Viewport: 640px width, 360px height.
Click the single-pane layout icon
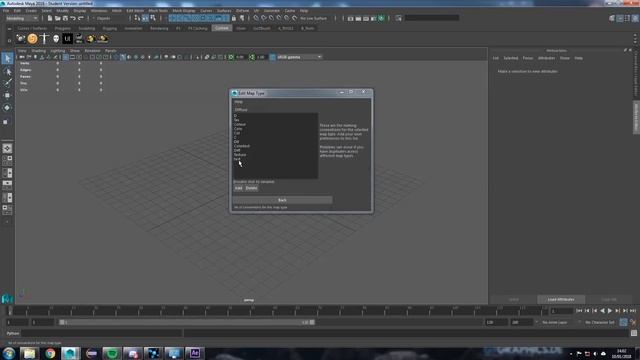pos(7,149)
